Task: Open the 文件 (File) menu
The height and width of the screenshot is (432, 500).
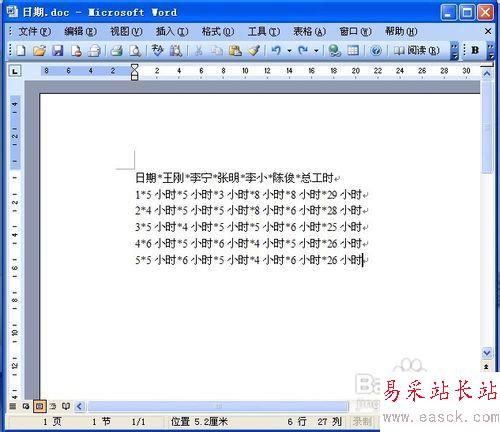Action: 34,31
